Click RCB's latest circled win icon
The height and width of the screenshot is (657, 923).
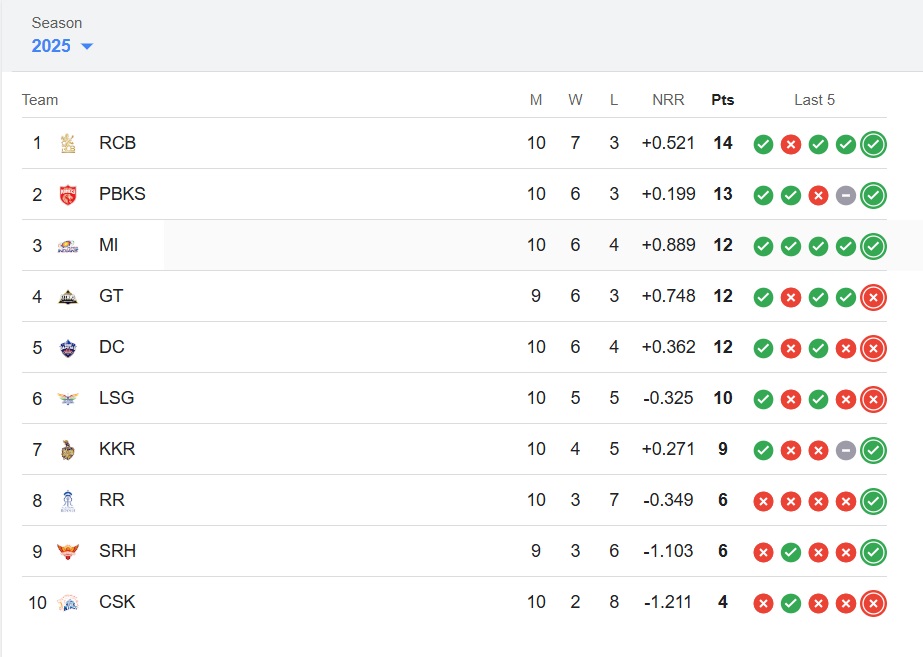pos(873,144)
